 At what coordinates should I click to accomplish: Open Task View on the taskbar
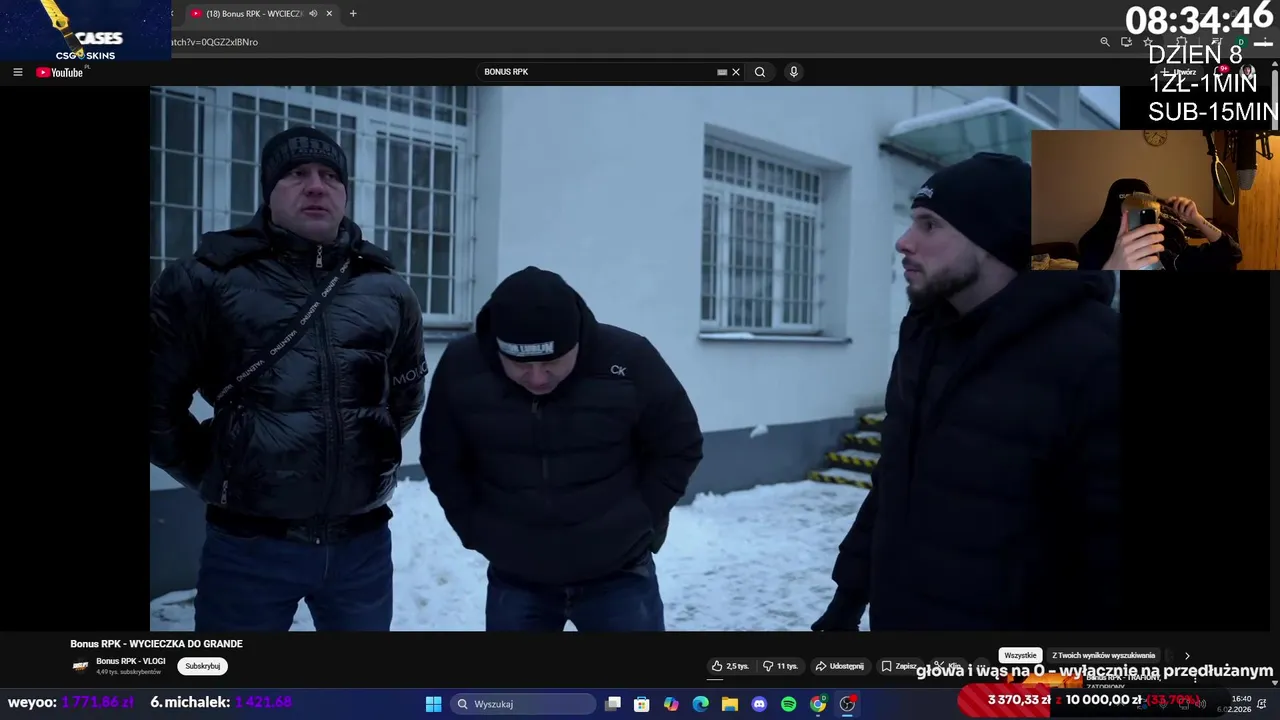tap(613, 704)
